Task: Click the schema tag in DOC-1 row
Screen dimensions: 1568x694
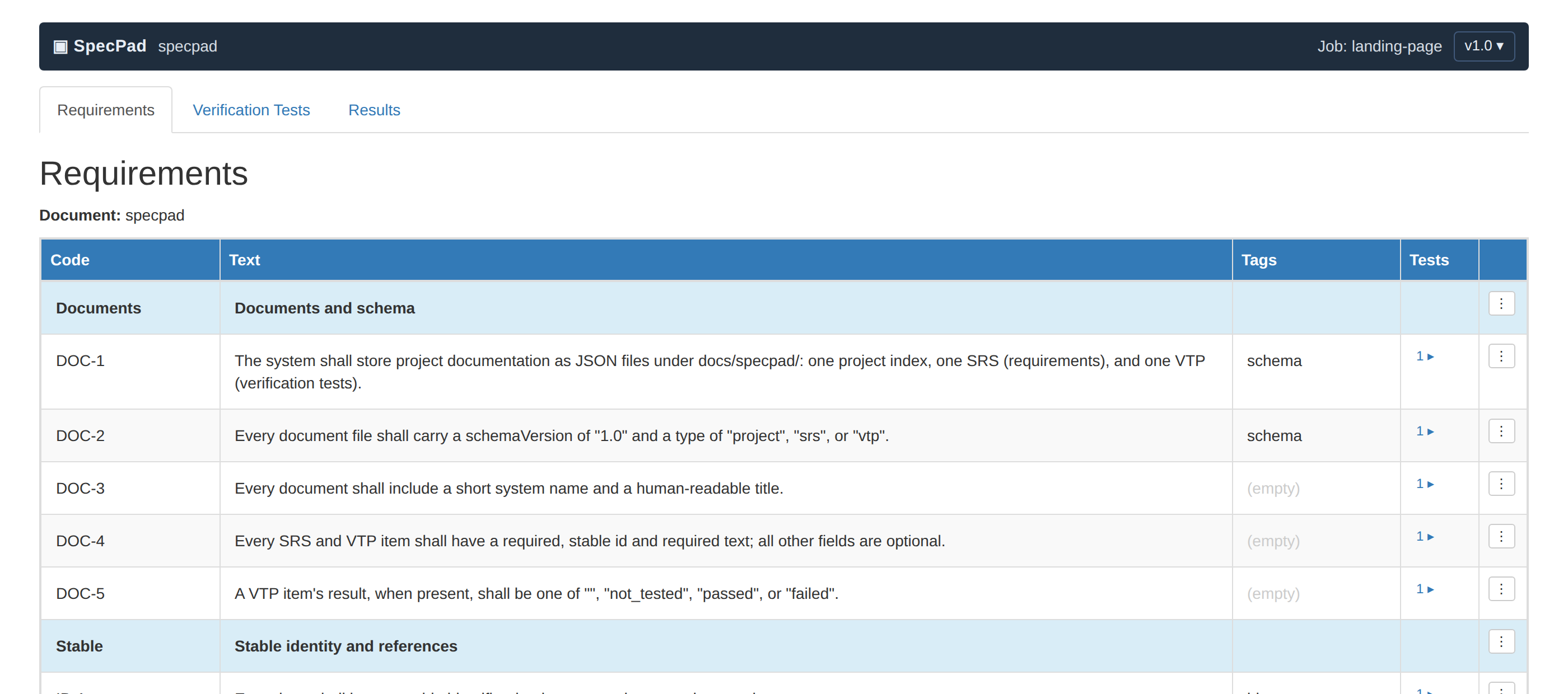Action: click(1274, 362)
